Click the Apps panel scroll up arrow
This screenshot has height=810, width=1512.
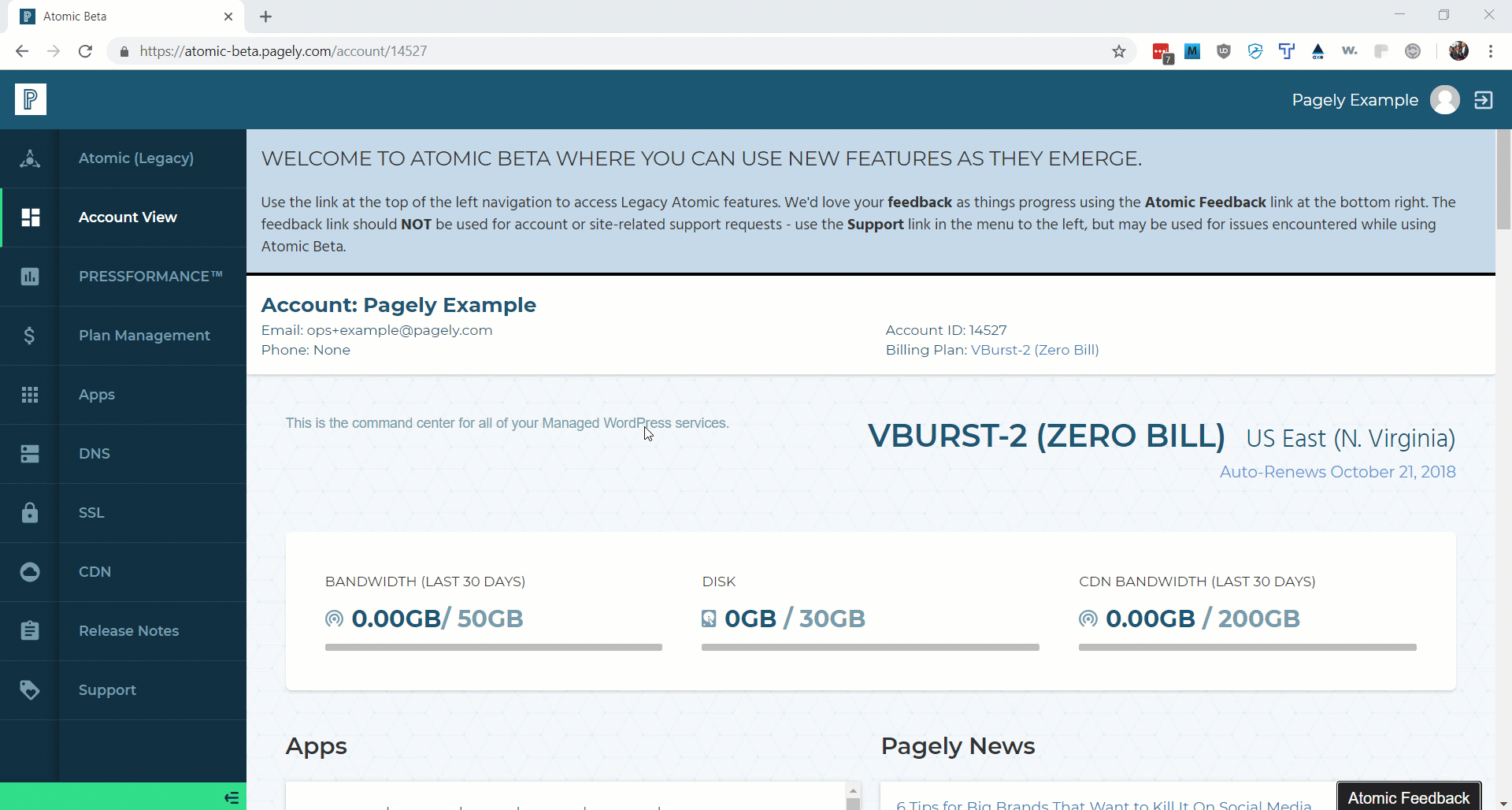click(x=853, y=790)
